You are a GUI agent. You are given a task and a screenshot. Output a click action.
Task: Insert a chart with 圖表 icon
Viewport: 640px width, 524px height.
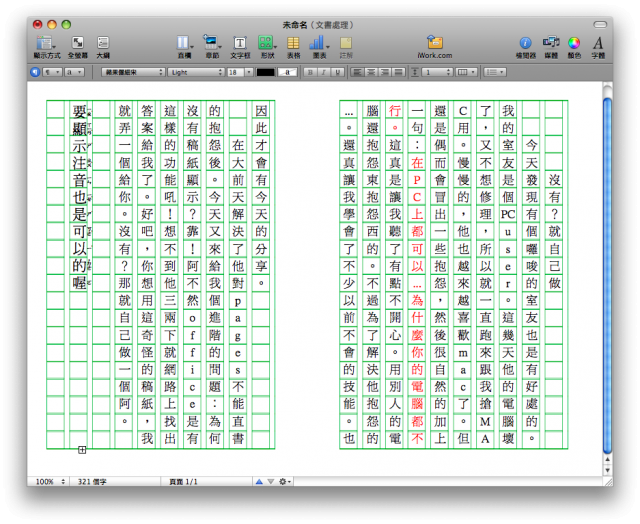(319, 47)
